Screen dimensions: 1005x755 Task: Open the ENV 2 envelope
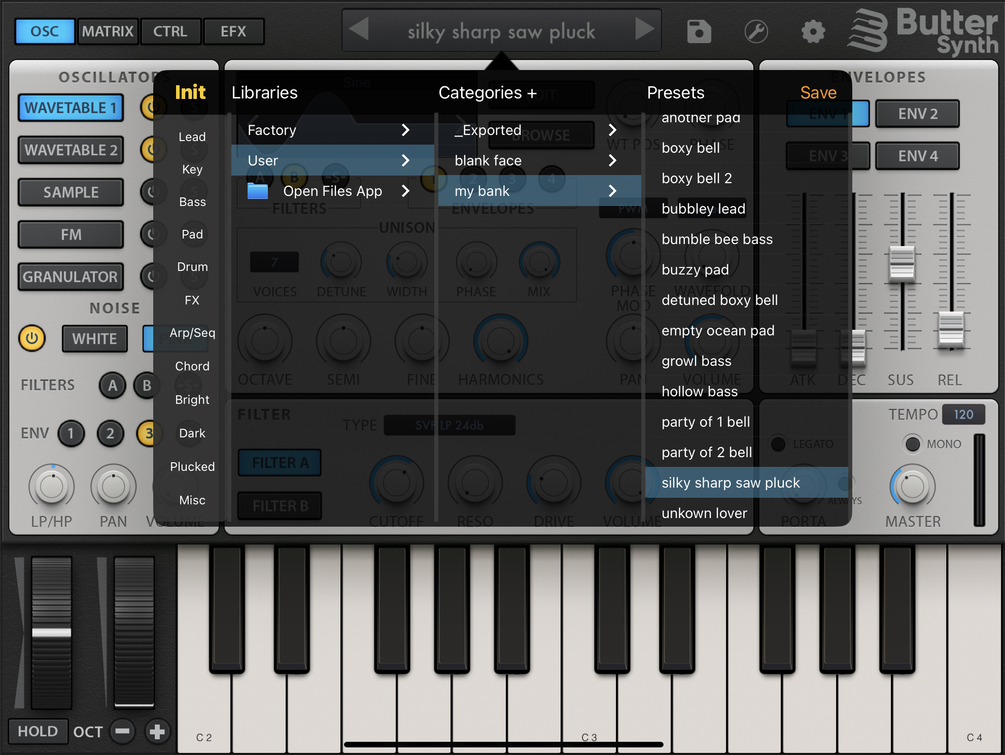coord(917,113)
